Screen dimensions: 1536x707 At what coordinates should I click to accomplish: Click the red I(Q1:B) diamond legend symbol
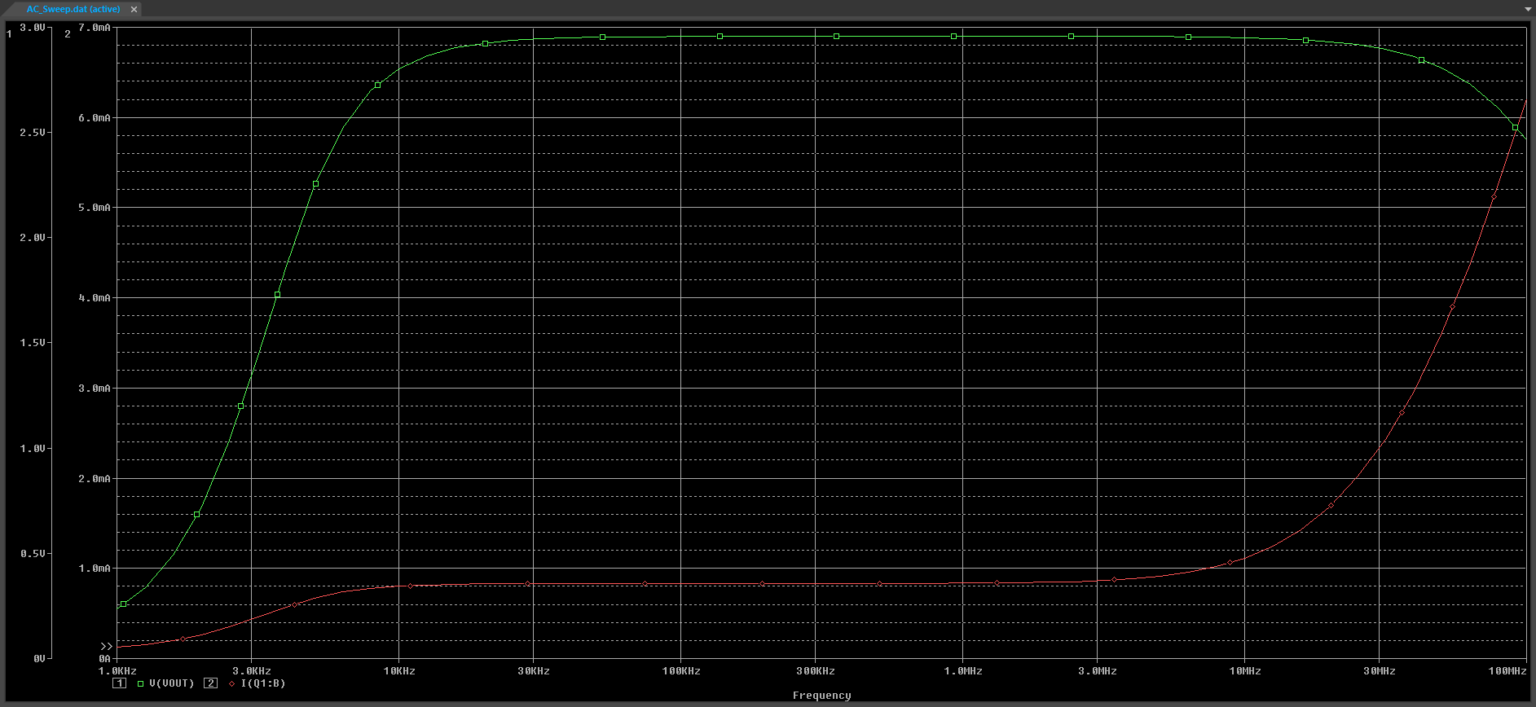point(232,684)
